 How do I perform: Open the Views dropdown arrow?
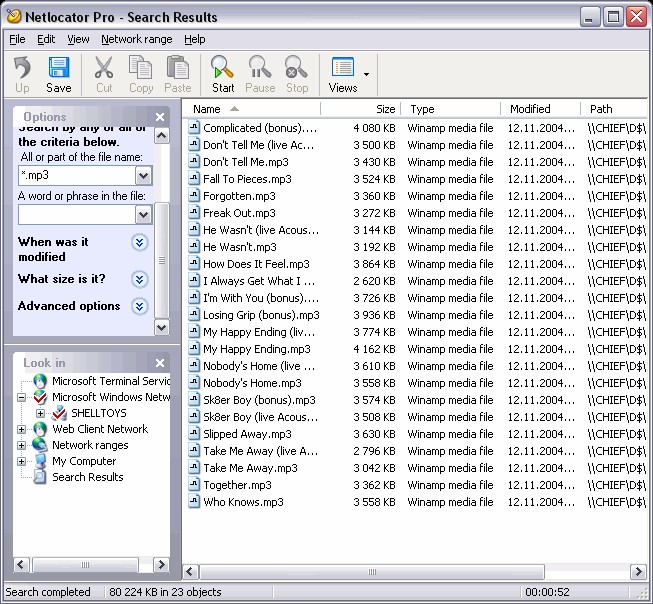pyautogui.click(x=366, y=75)
